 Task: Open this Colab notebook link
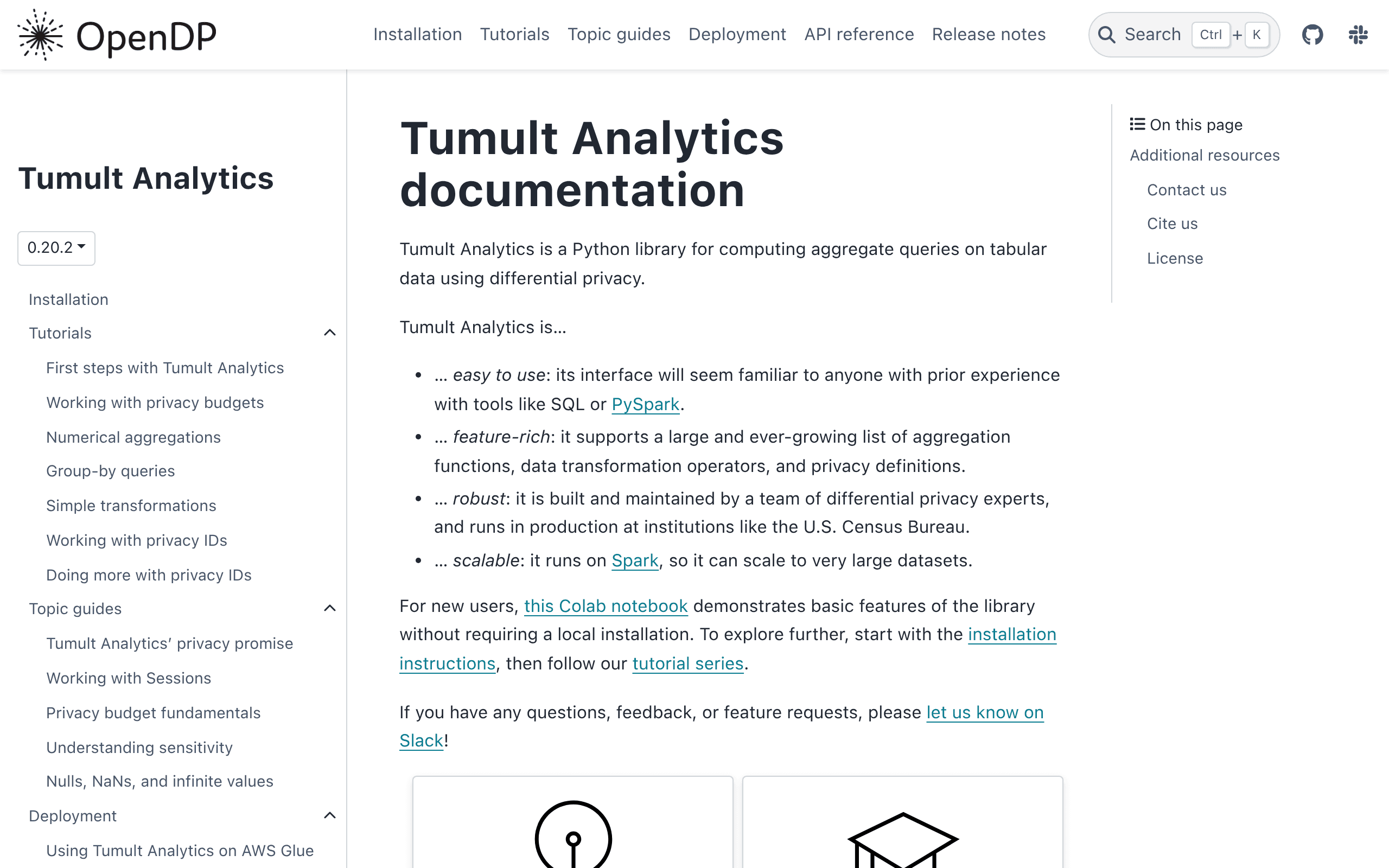(606, 606)
